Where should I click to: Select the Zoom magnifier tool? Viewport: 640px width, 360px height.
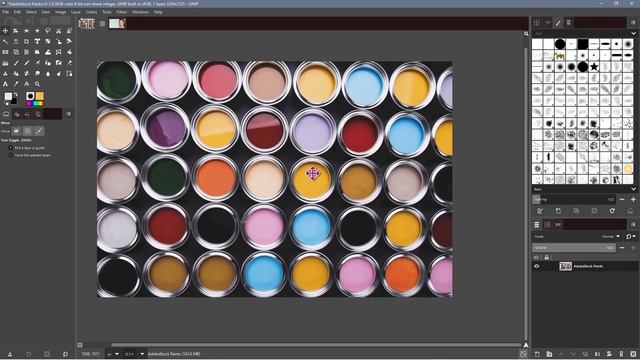37,84
